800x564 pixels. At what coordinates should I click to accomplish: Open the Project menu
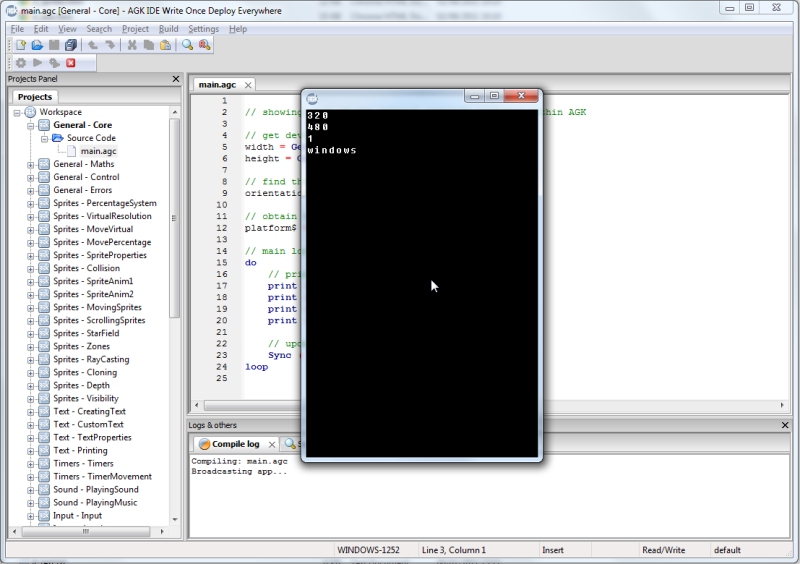[x=135, y=29]
